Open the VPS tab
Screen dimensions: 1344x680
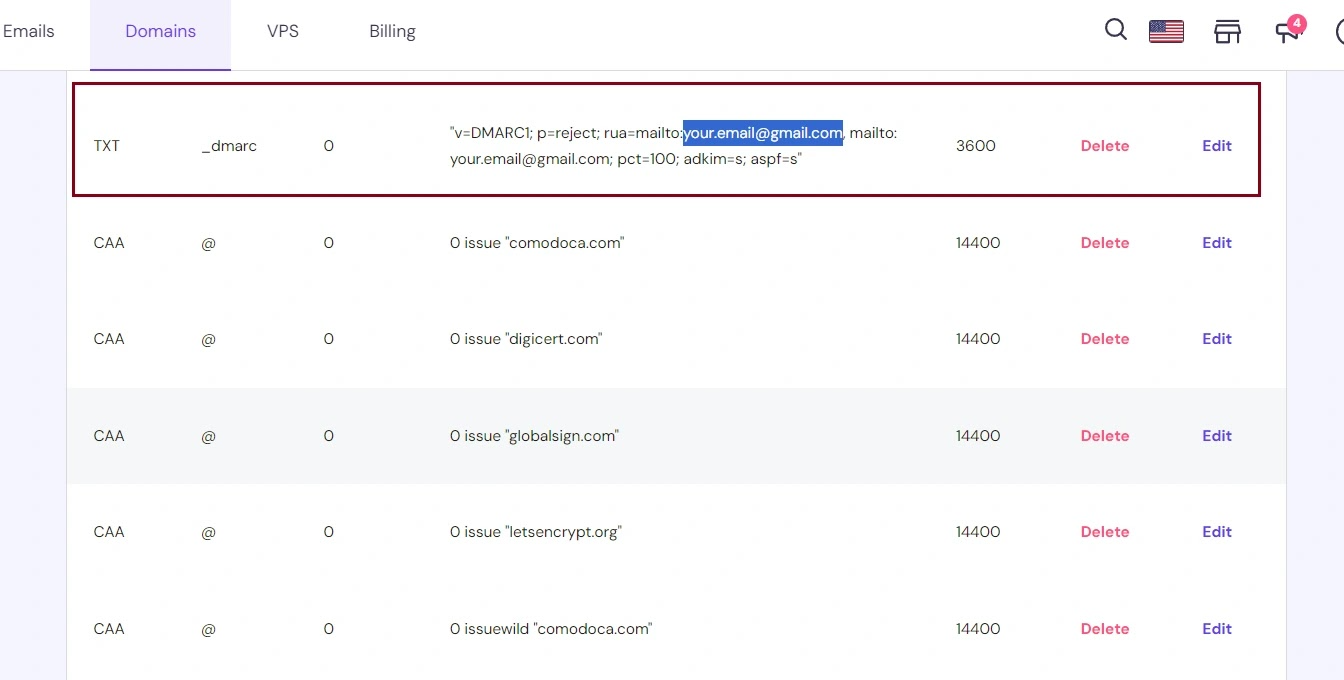283,31
